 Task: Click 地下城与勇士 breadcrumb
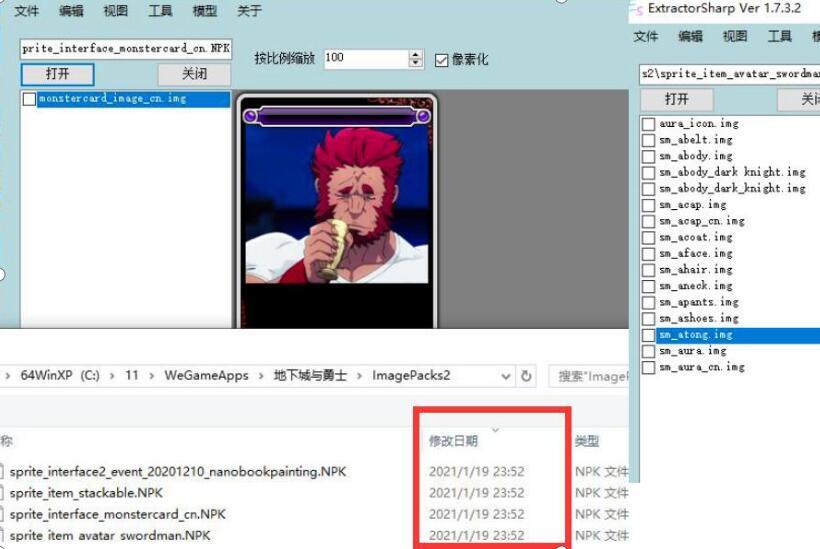(x=310, y=375)
